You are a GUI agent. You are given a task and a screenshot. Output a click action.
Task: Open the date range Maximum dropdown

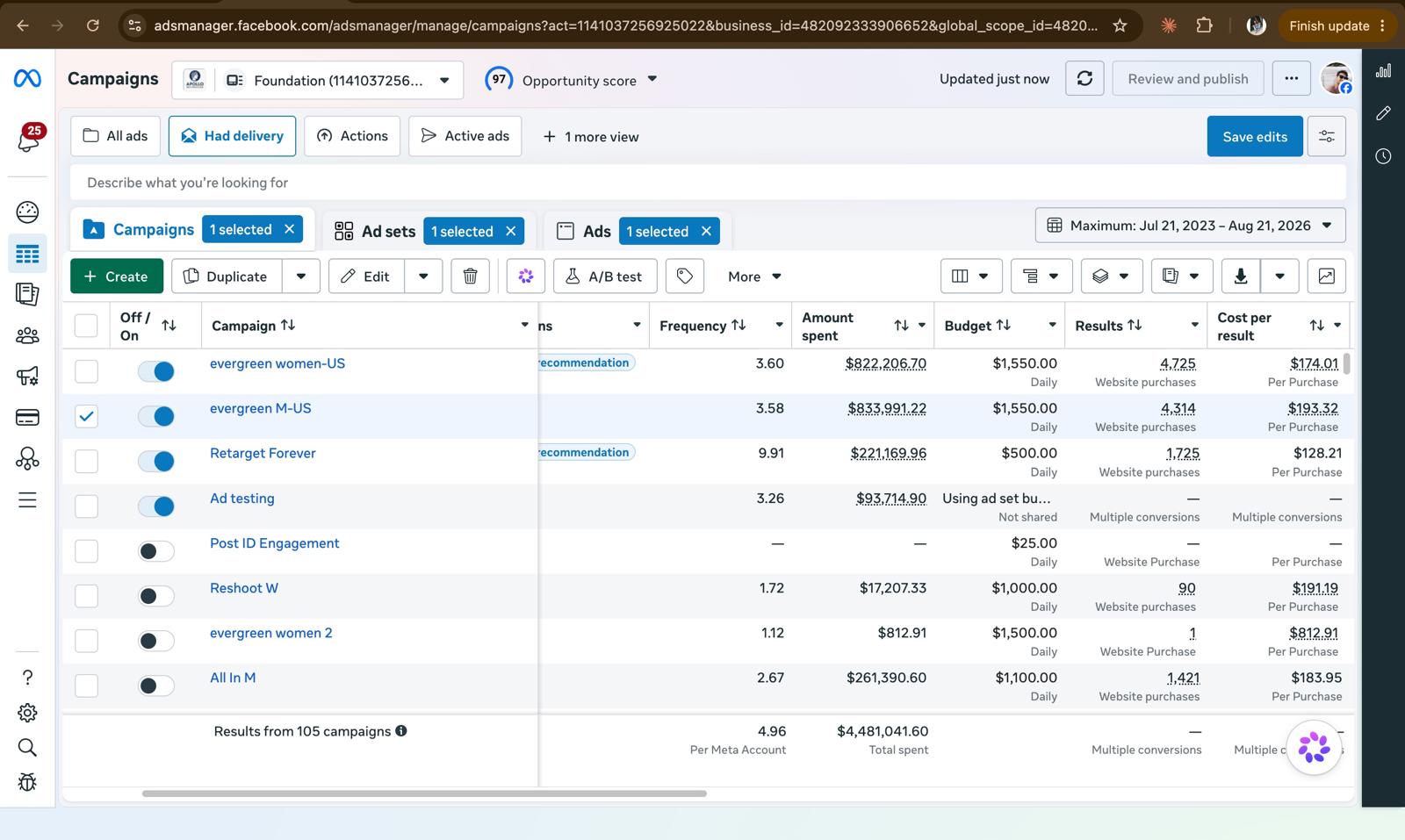(x=1190, y=226)
